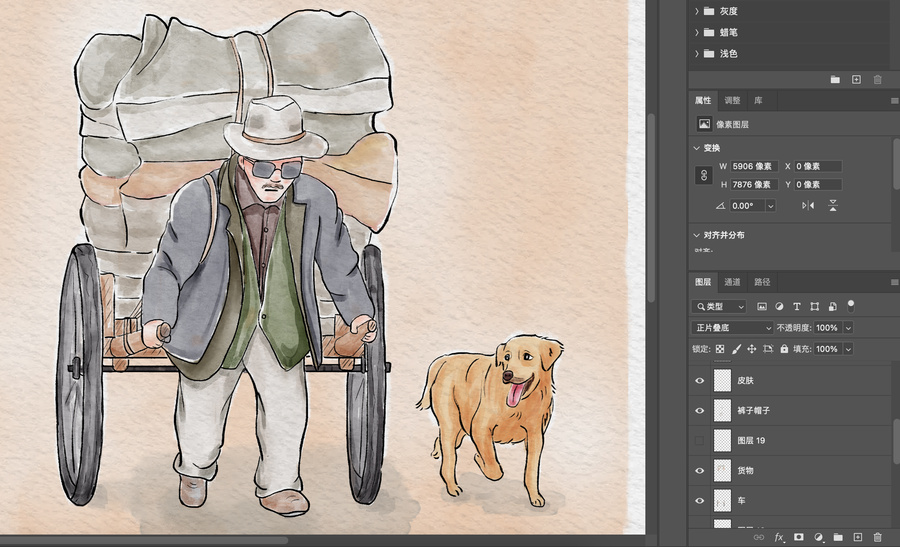Select the 裤子帽子 layer name
The image size is (900, 547).
[x=754, y=410]
